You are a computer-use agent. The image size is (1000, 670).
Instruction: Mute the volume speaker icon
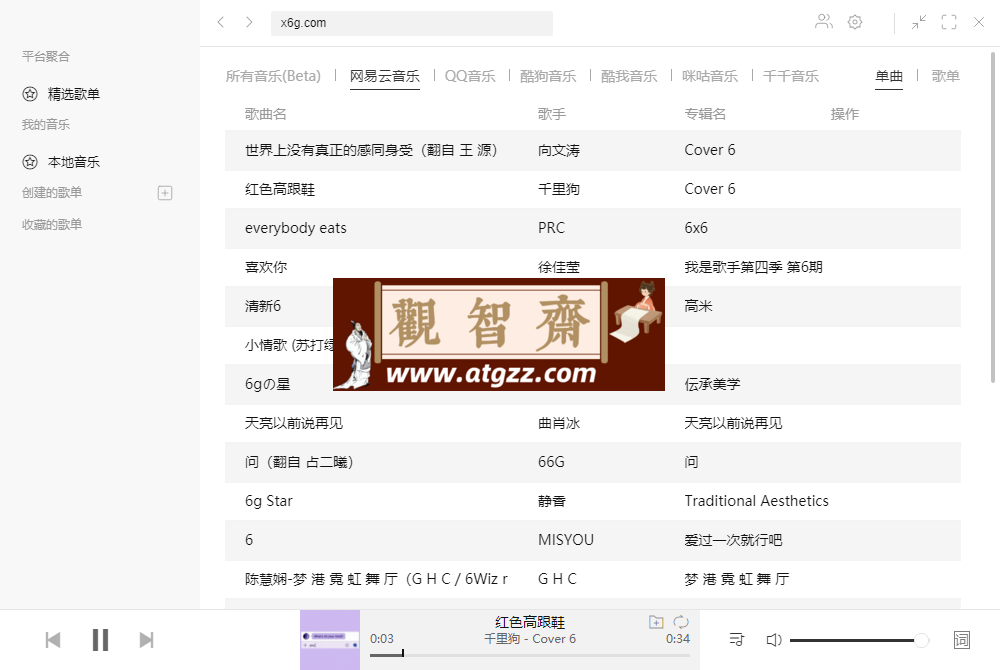774,639
